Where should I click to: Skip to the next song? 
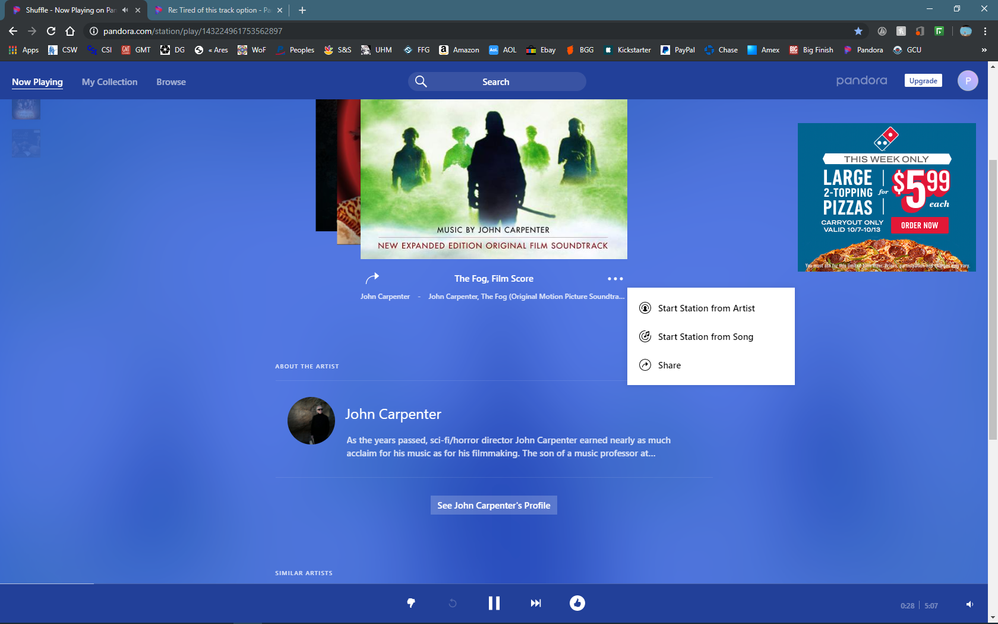[536, 603]
